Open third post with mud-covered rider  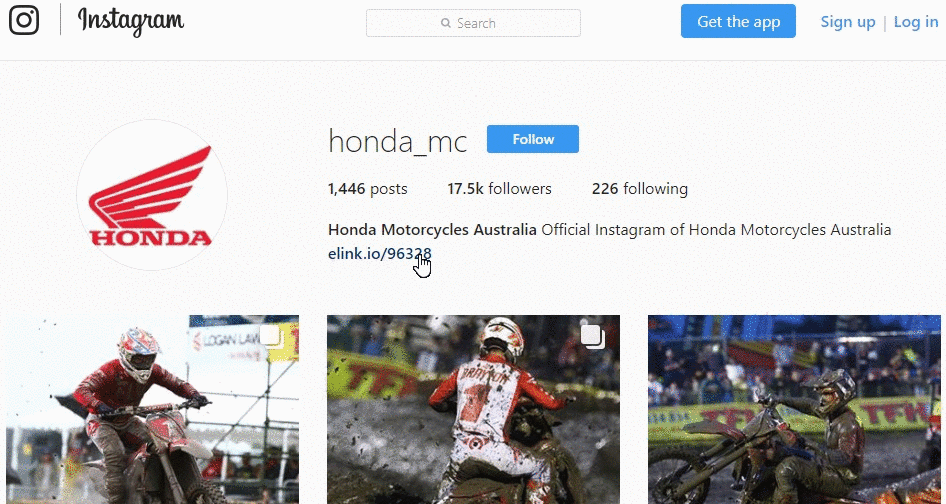click(794, 409)
